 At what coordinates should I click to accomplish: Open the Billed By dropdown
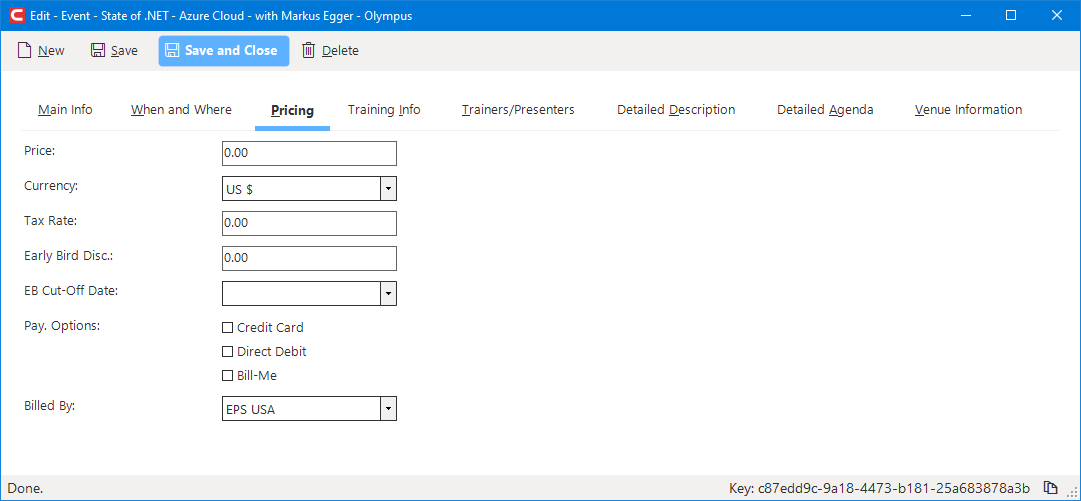(x=388, y=409)
